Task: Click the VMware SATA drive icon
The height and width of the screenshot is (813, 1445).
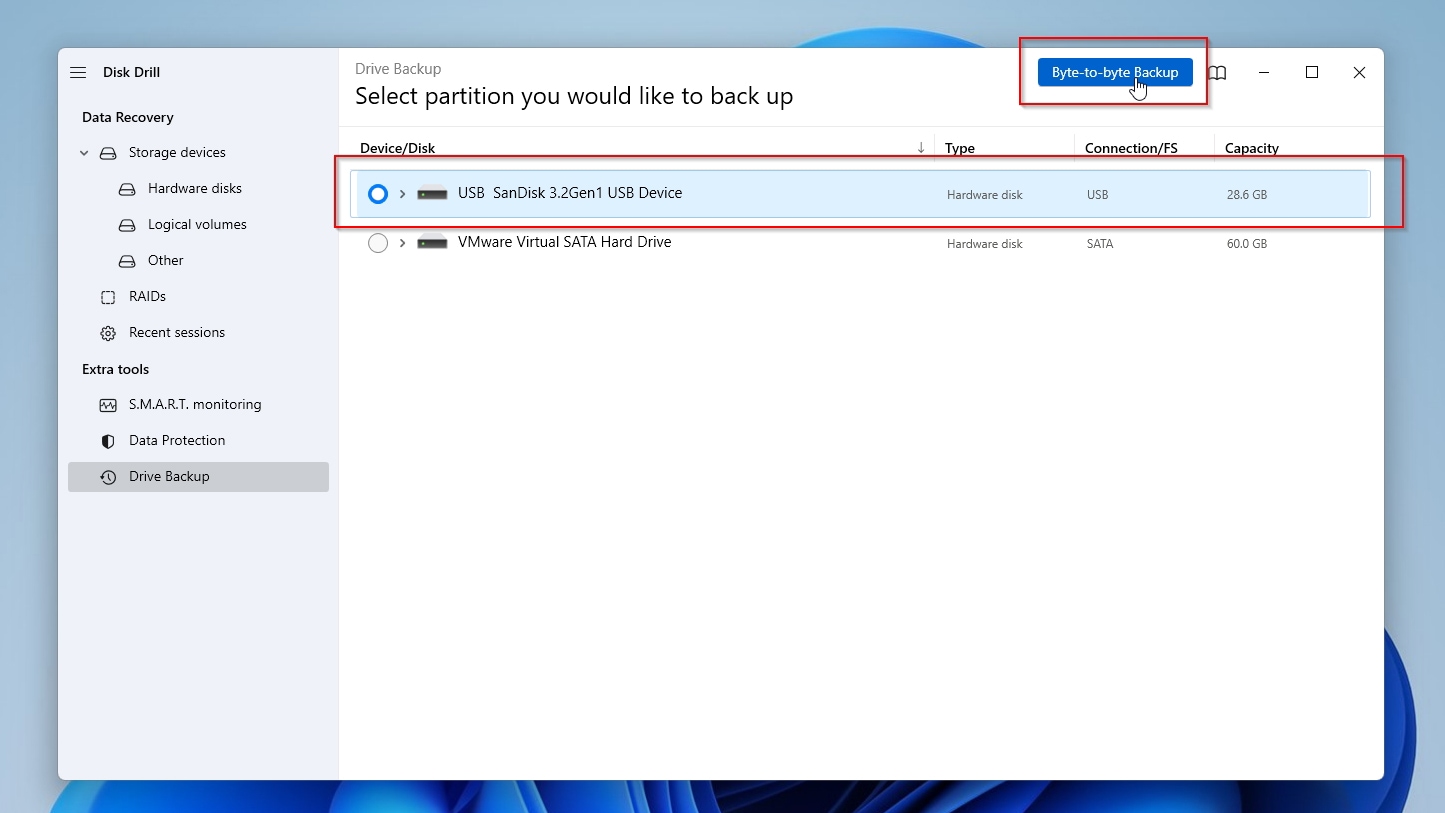Action: [432, 242]
